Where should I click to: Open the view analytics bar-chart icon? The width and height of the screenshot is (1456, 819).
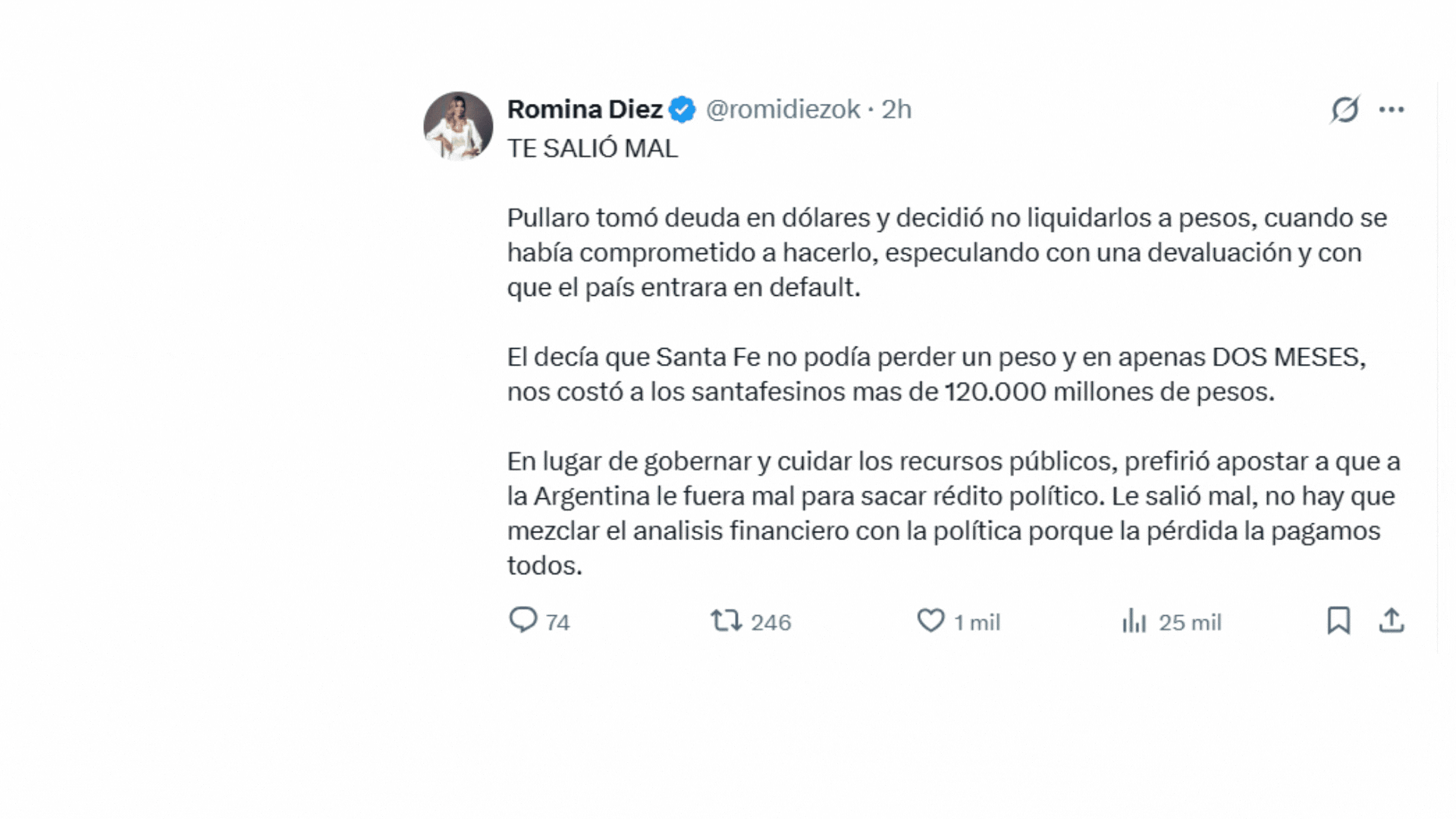(x=1134, y=621)
